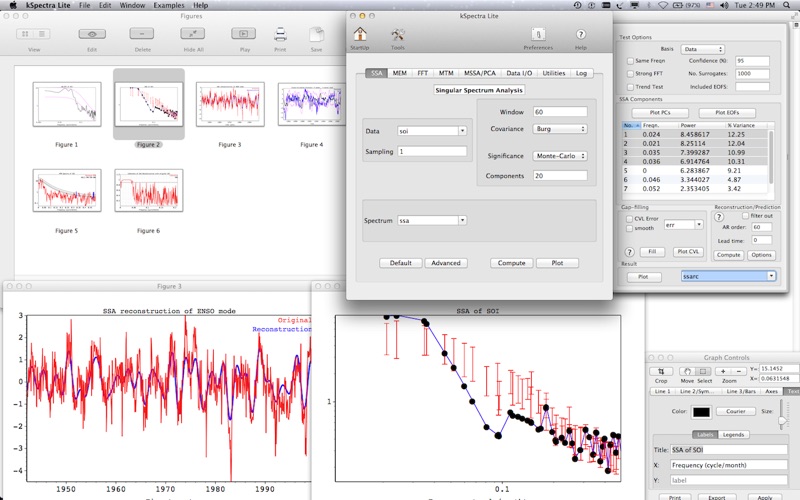The width and height of the screenshot is (800, 500).
Task: Switch Figures window to icon grid view
Action: 25,34
